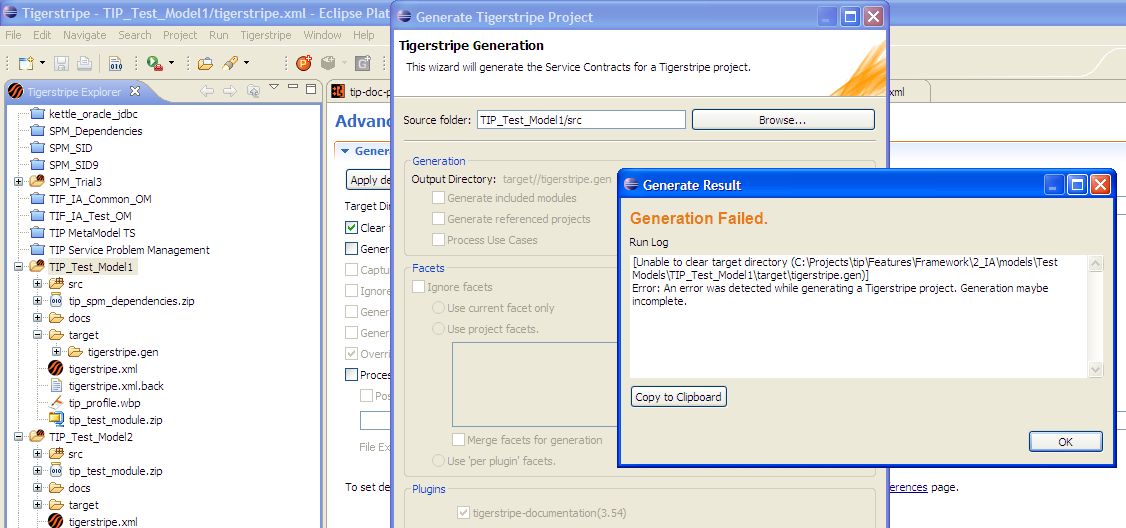Toggle the Clear checkbox in Advanced editor
Viewport: 1126px width, 528px height.
pos(351,228)
